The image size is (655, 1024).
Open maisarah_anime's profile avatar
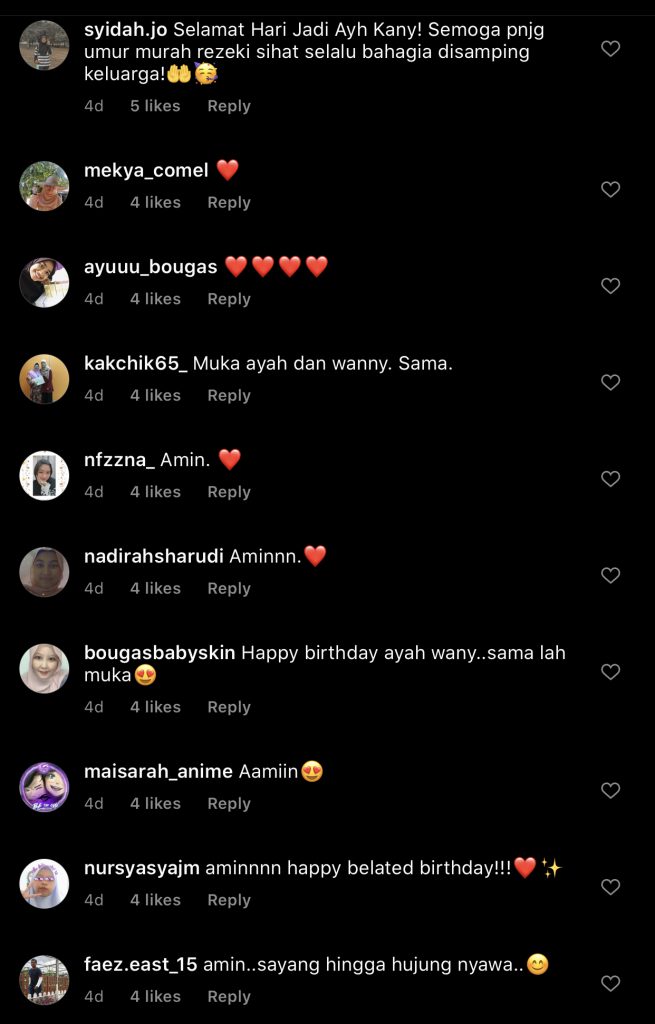click(44, 787)
